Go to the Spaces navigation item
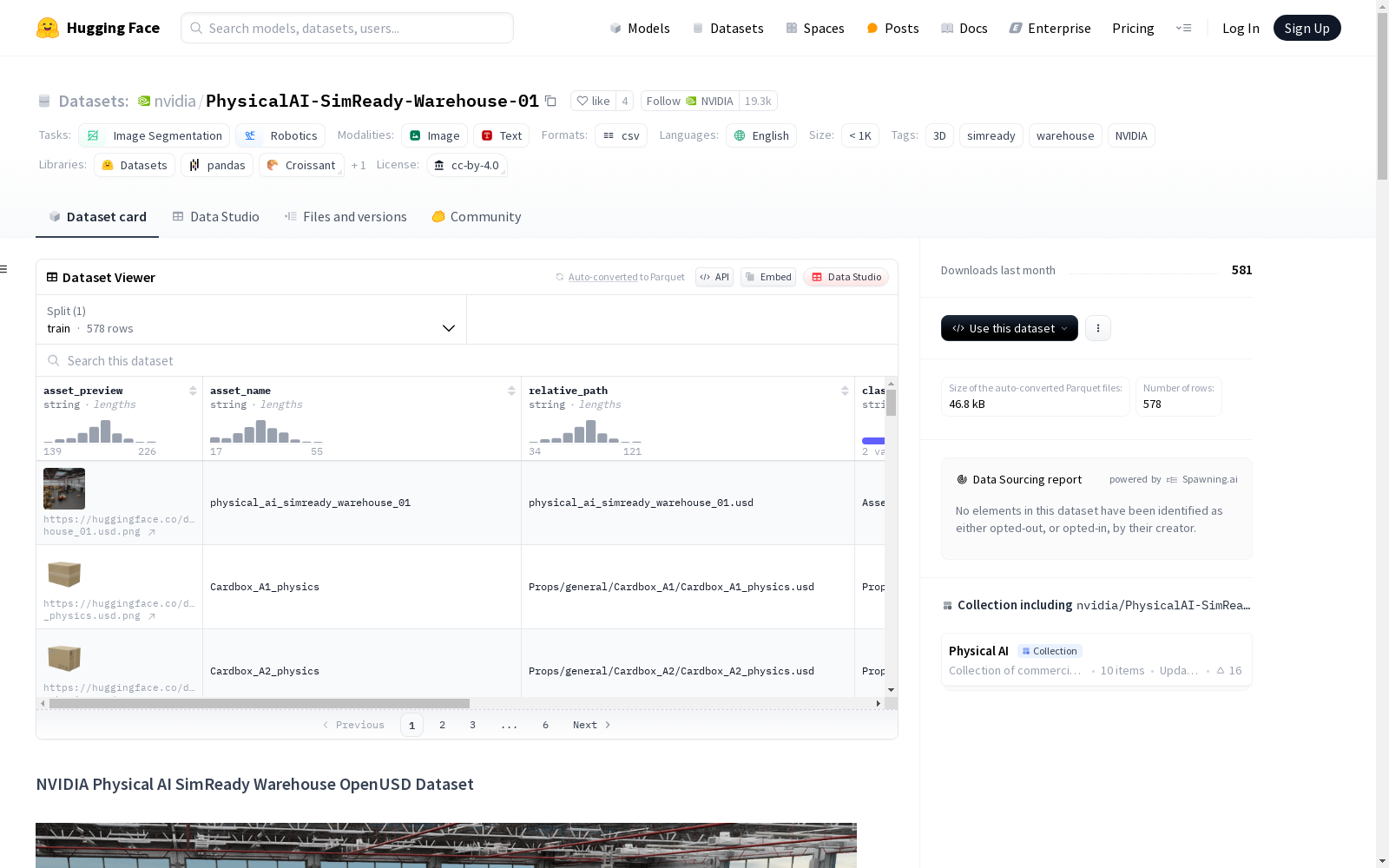1389x868 pixels. click(815, 28)
